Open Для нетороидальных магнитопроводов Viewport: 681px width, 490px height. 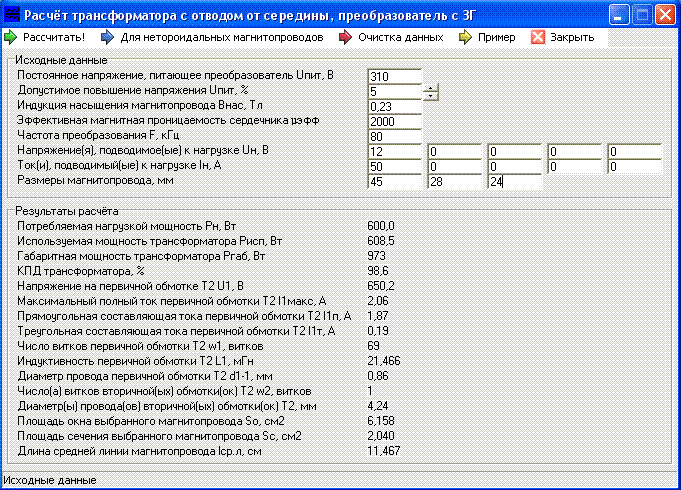click(x=213, y=37)
